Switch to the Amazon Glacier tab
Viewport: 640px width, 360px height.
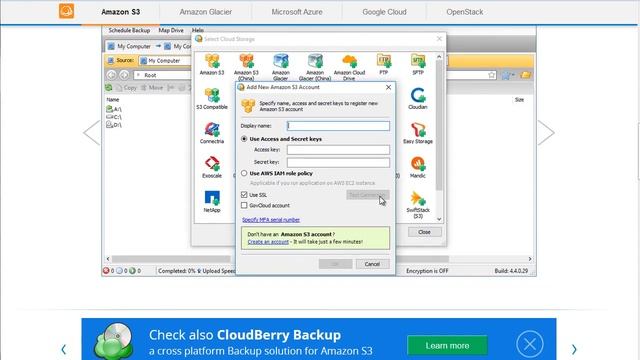point(206,12)
